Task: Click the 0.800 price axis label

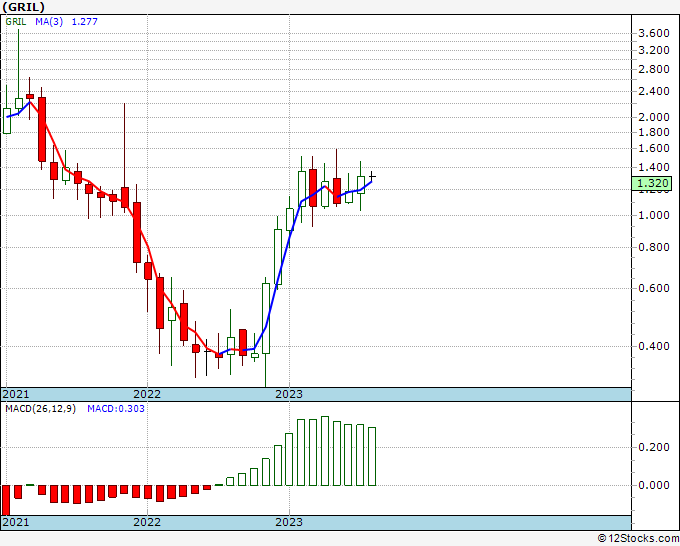Action: click(654, 248)
